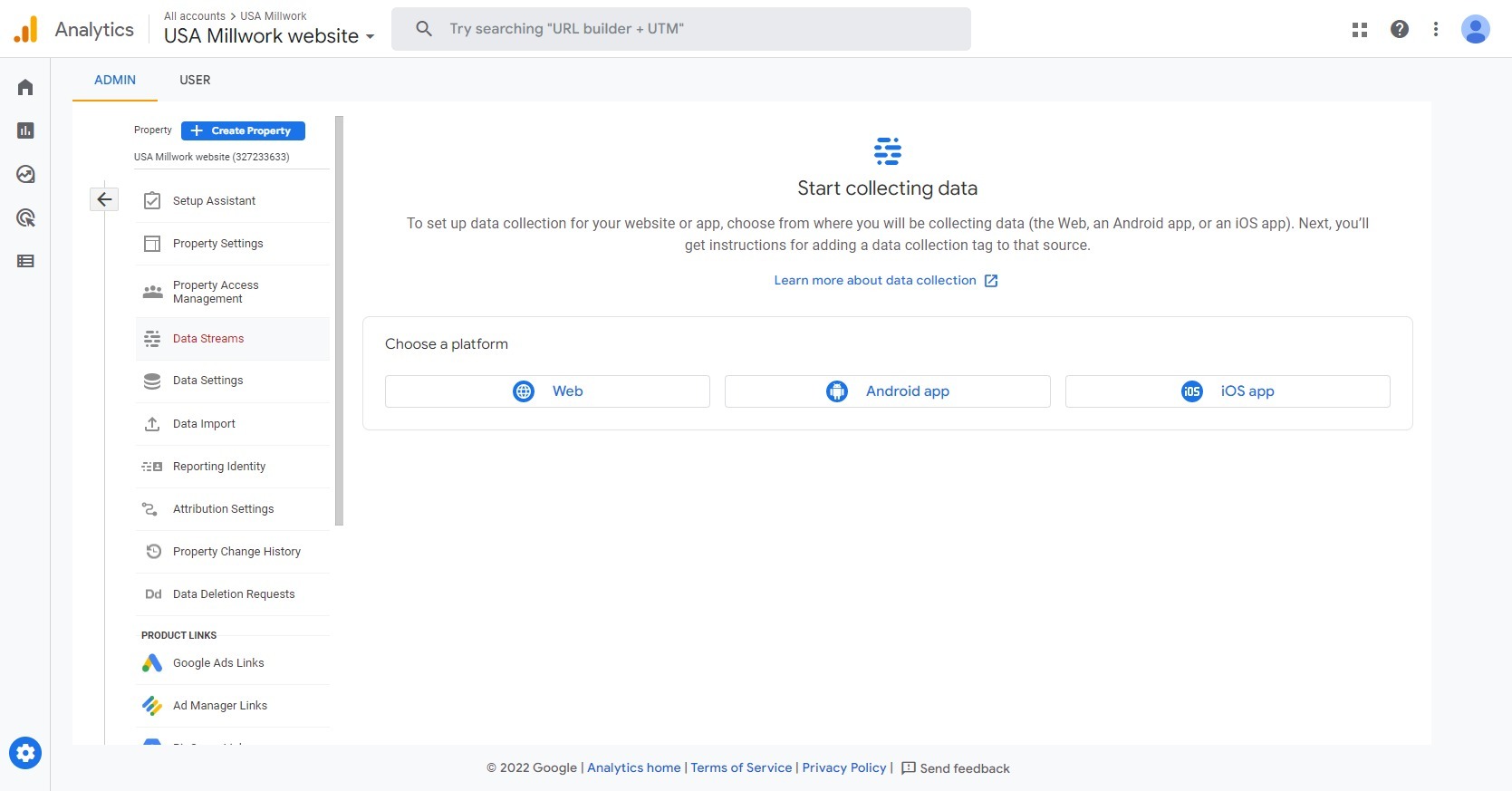
Task: Click the Admin gear icon
Action: [x=25, y=753]
